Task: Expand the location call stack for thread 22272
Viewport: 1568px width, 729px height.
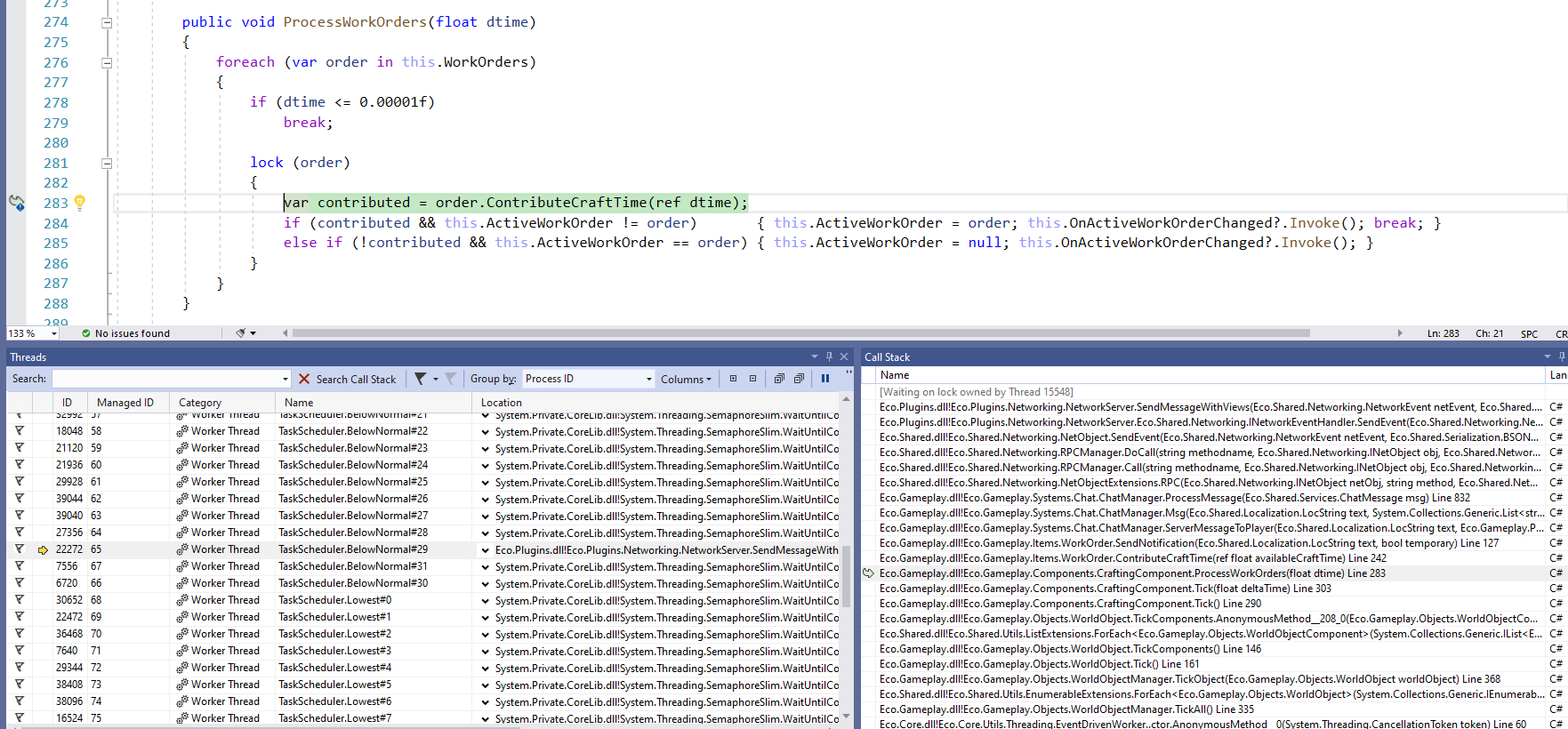Action: (486, 550)
